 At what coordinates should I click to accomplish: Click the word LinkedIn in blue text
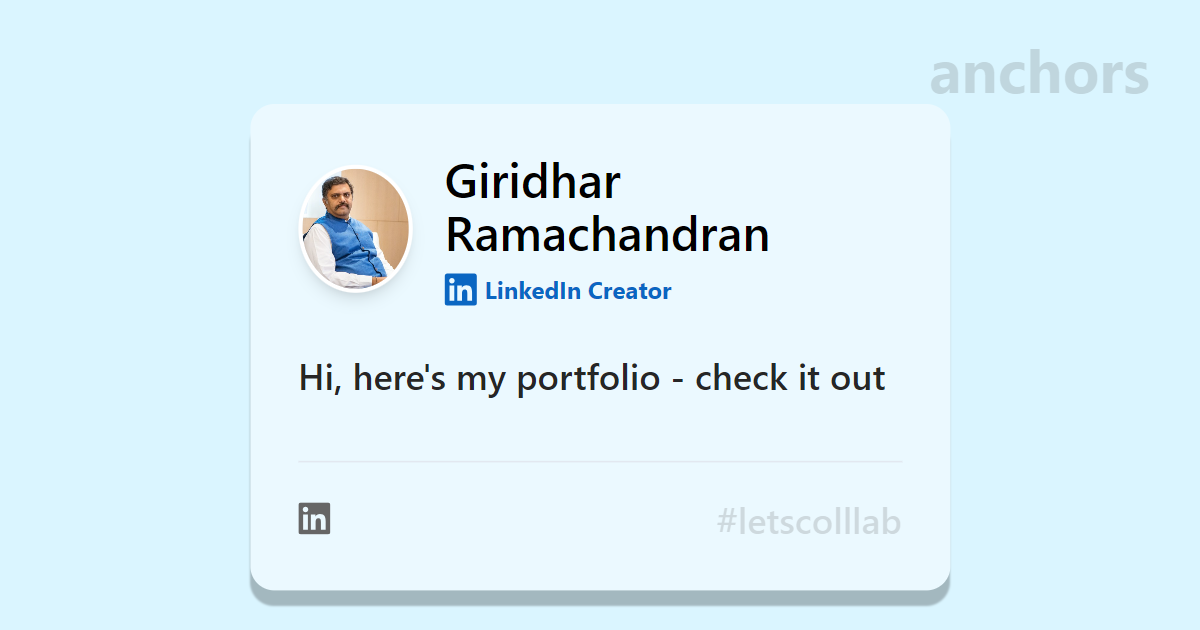click(x=533, y=291)
